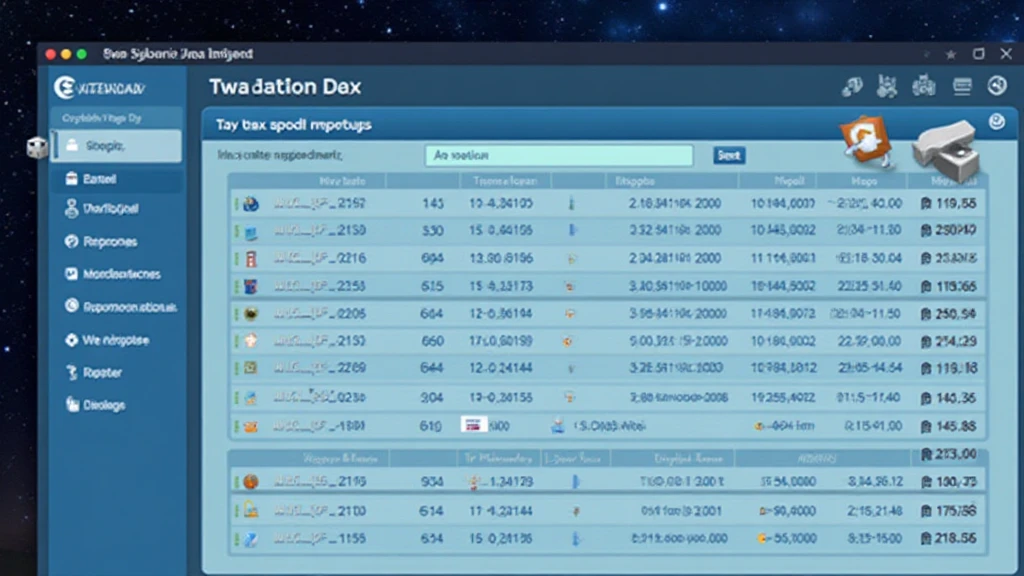Toggle the green marker on the last table row
The image size is (1024, 576).
[236, 538]
